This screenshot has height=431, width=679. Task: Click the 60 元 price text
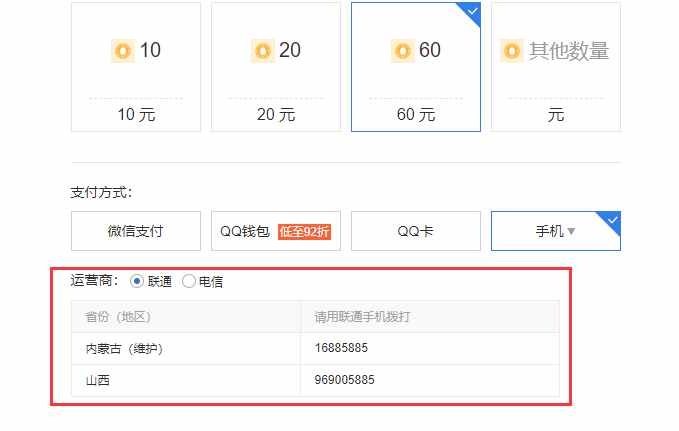click(x=416, y=115)
